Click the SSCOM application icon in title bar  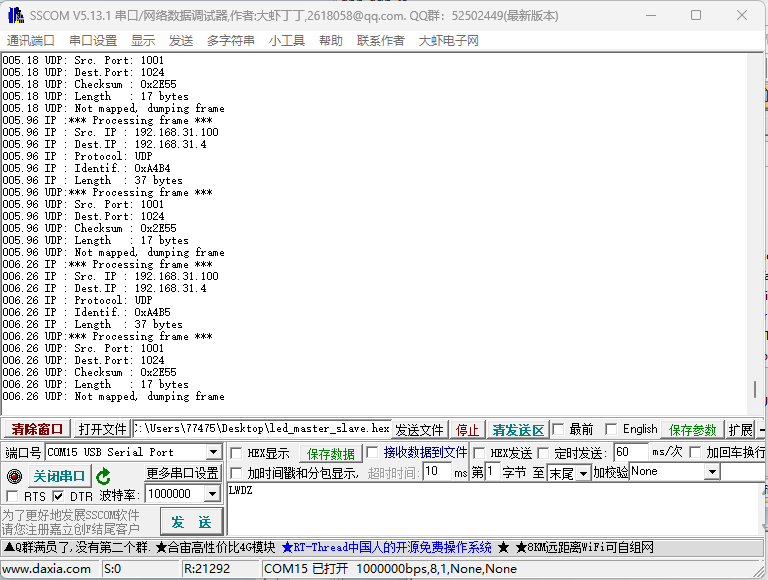pyautogui.click(x=16, y=15)
